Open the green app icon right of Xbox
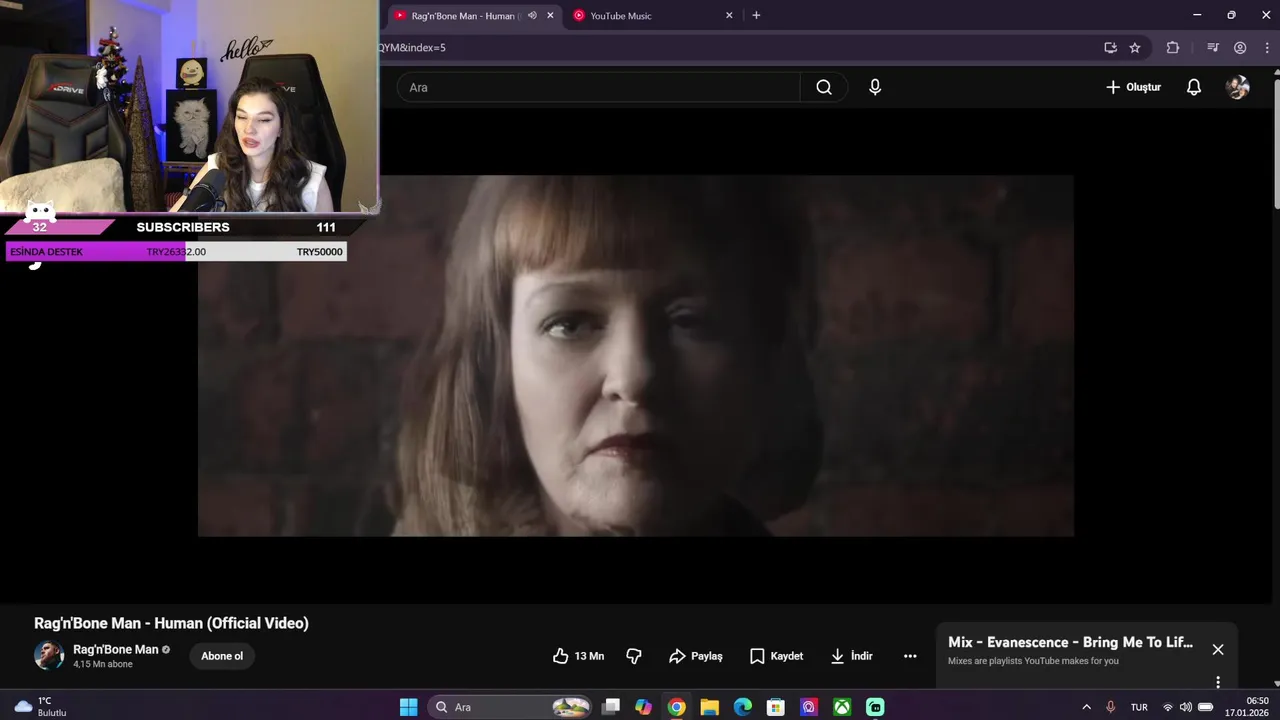 pos(876,707)
